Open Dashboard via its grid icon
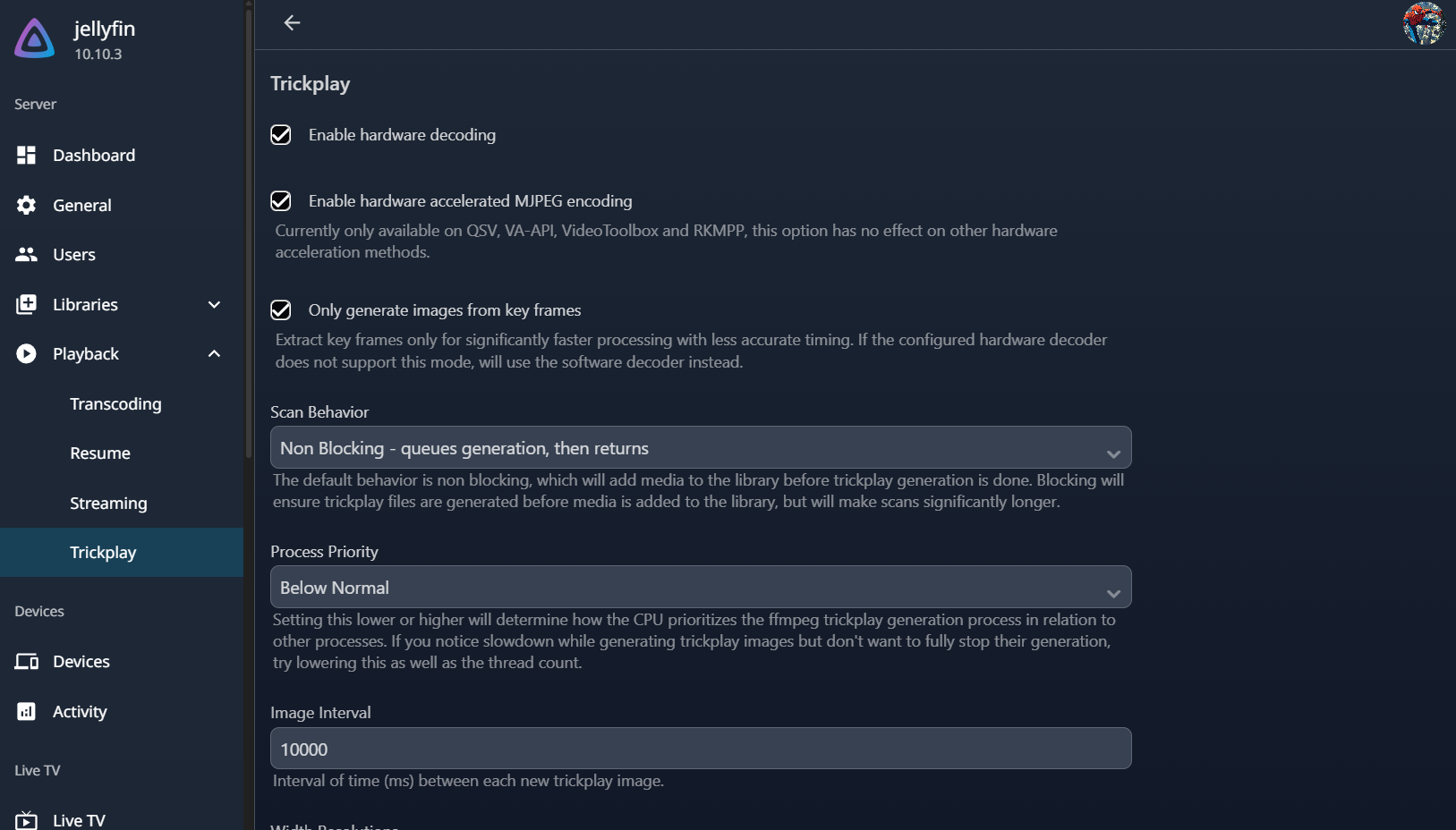1456x830 pixels. point(27,156)
